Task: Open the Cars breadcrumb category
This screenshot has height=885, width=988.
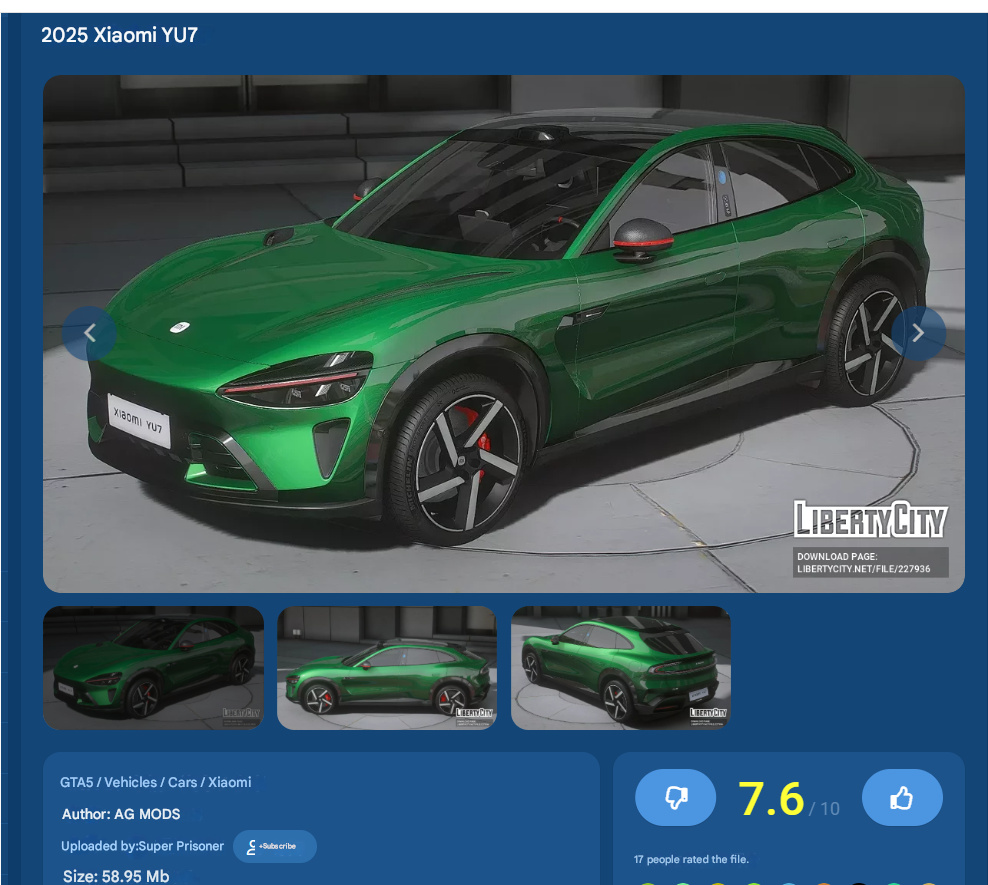Action: pos(182,782)
